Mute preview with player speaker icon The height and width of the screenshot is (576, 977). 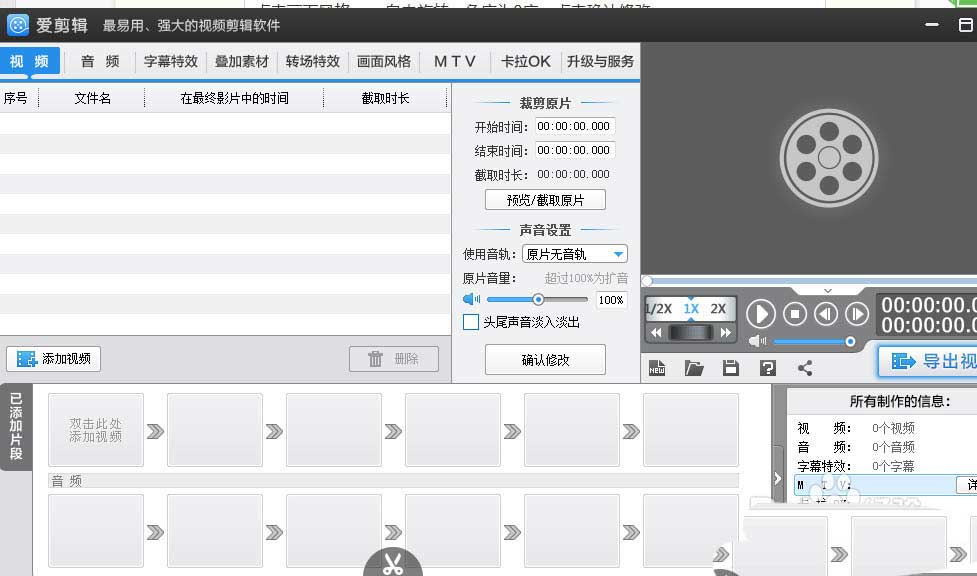(x=758, y=341)
